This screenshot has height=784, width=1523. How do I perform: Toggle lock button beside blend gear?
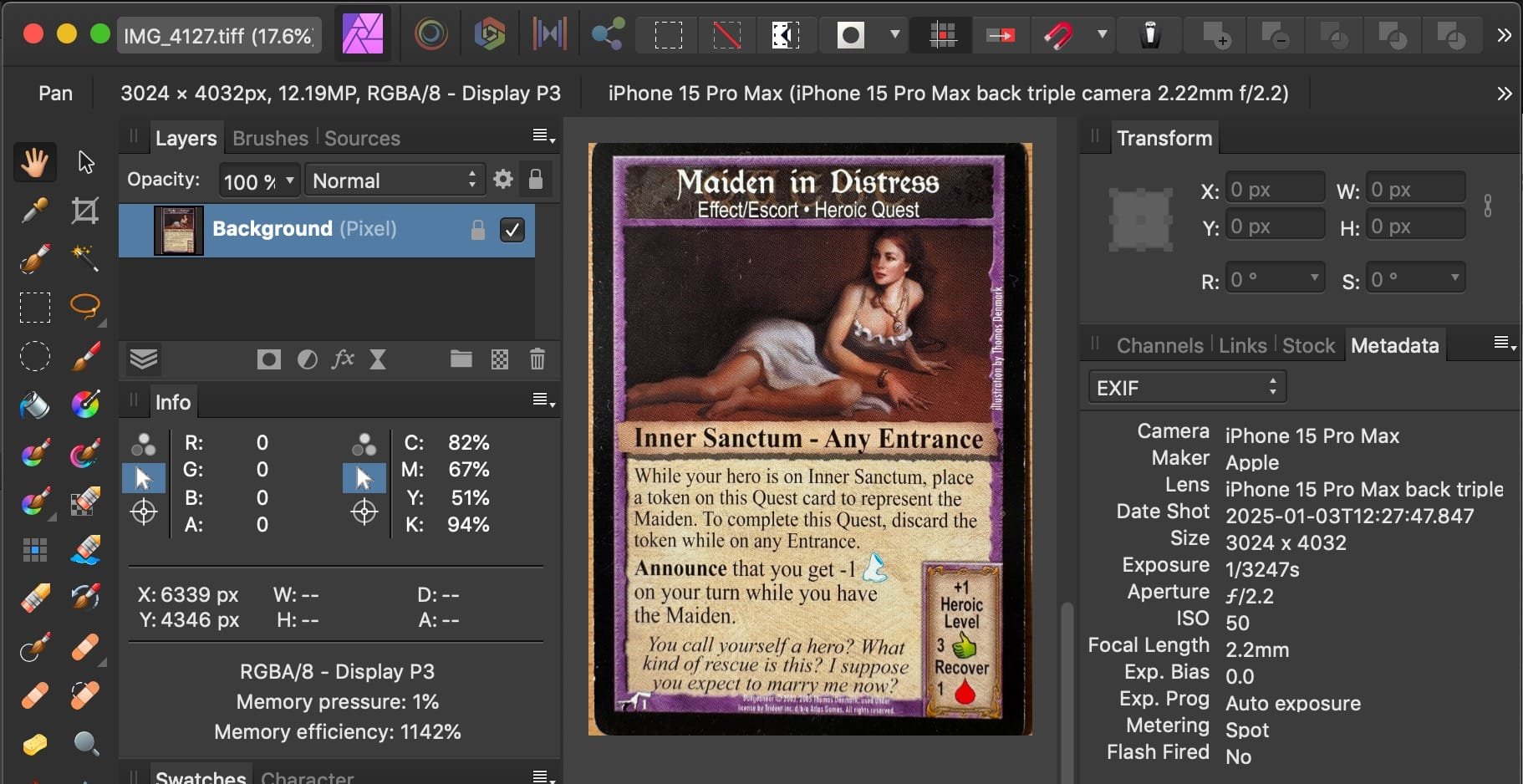pos(536,180)
